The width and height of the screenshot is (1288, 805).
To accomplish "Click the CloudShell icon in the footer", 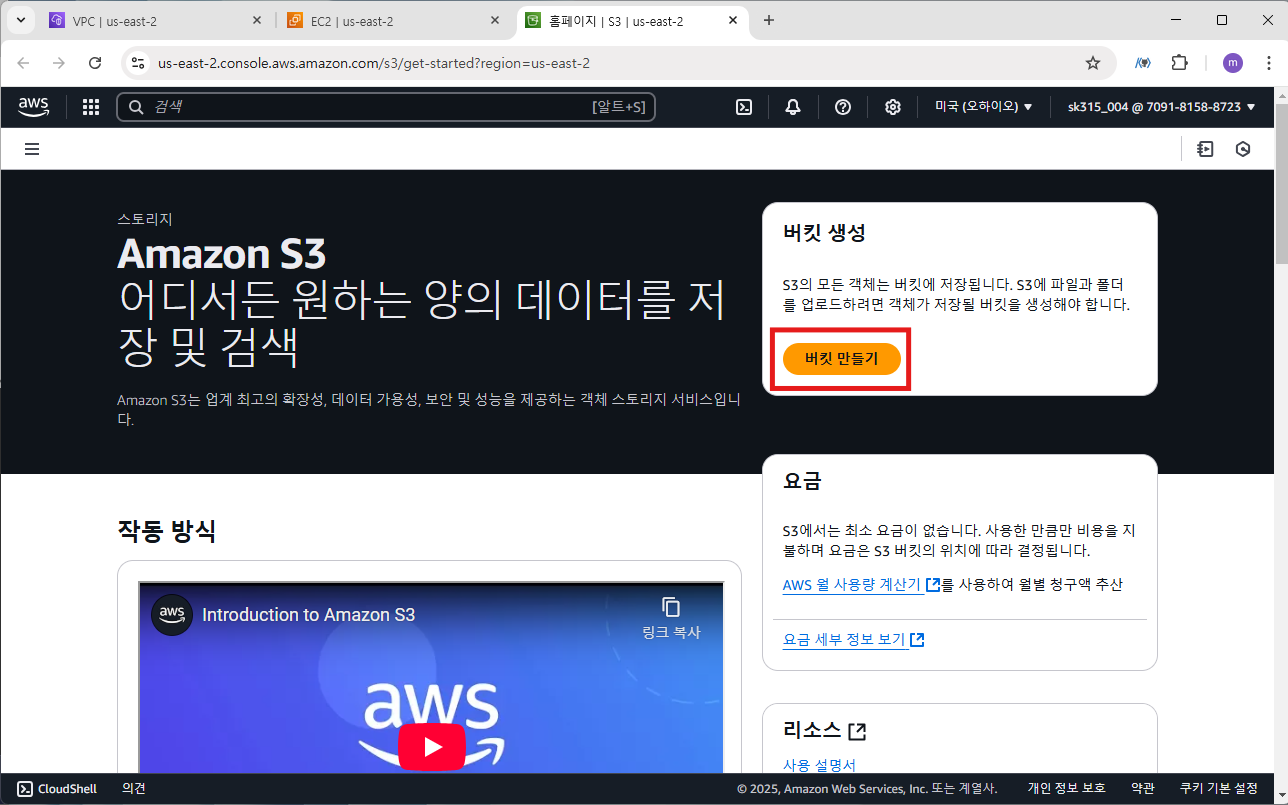I will tap(25, 789).
